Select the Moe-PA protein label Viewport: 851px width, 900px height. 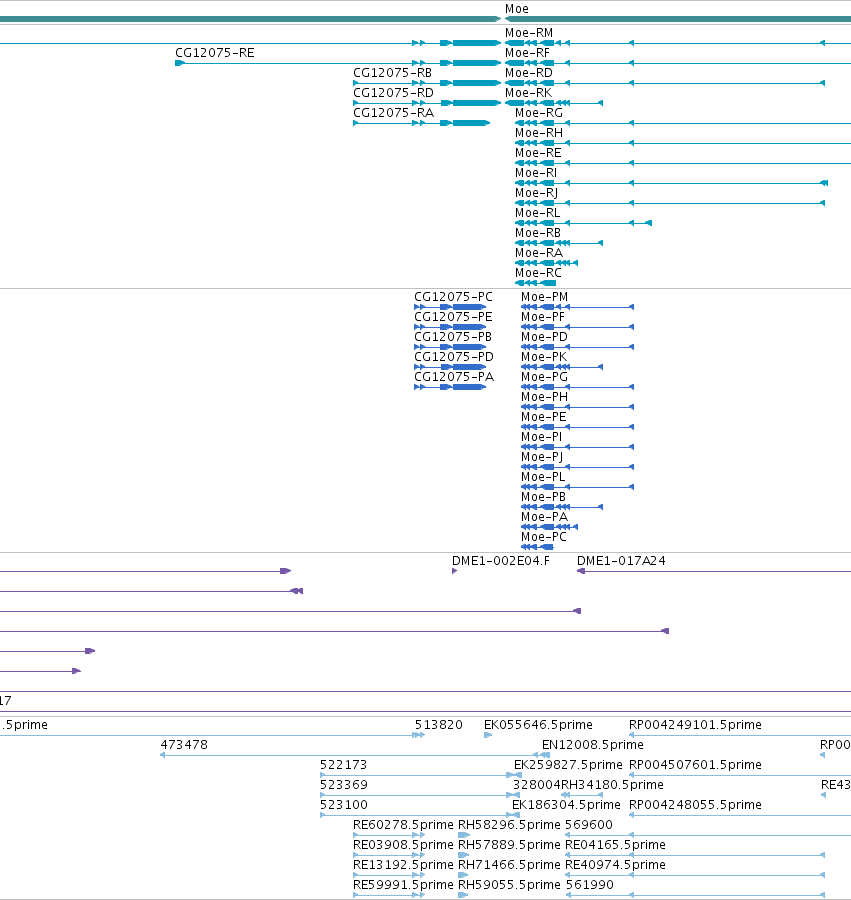(x=545, y=518)
